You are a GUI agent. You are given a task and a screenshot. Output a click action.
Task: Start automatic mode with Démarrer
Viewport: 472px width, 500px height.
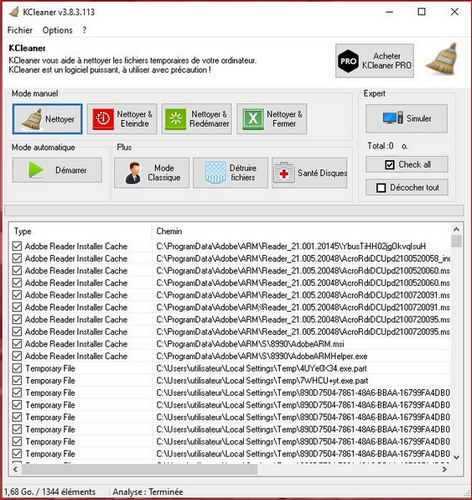[57, 170]
